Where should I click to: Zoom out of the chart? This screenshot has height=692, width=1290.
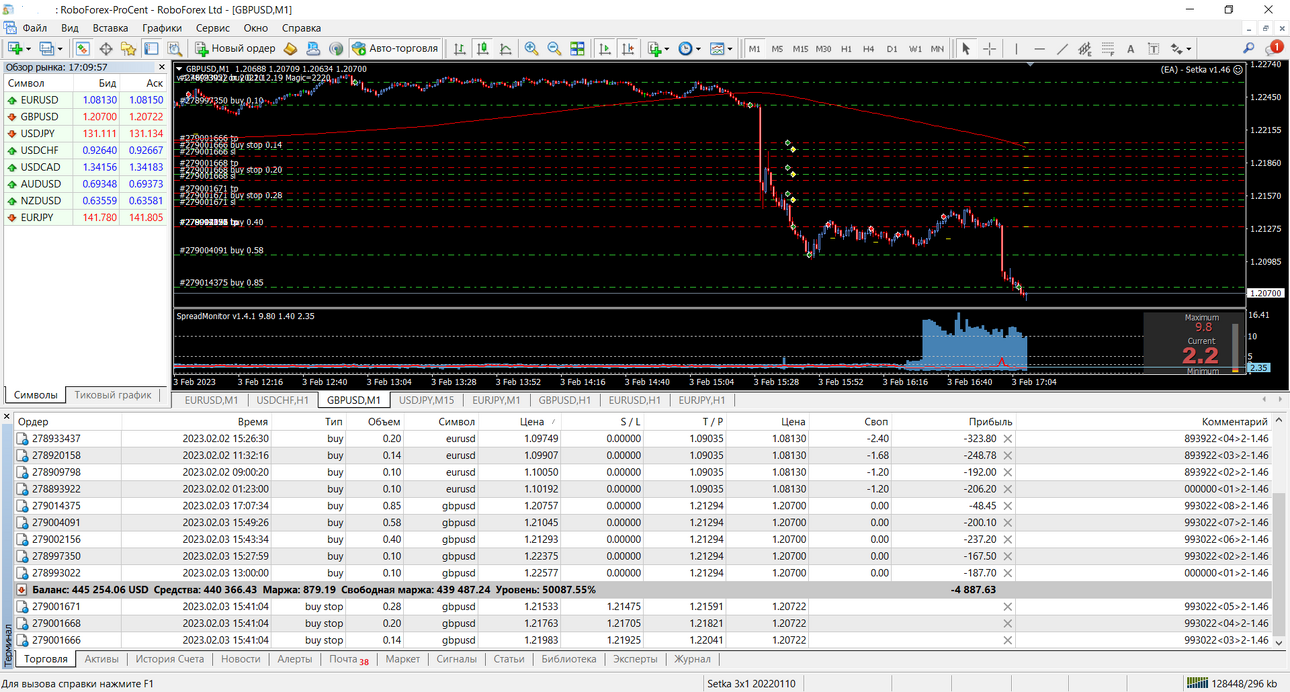554,48
